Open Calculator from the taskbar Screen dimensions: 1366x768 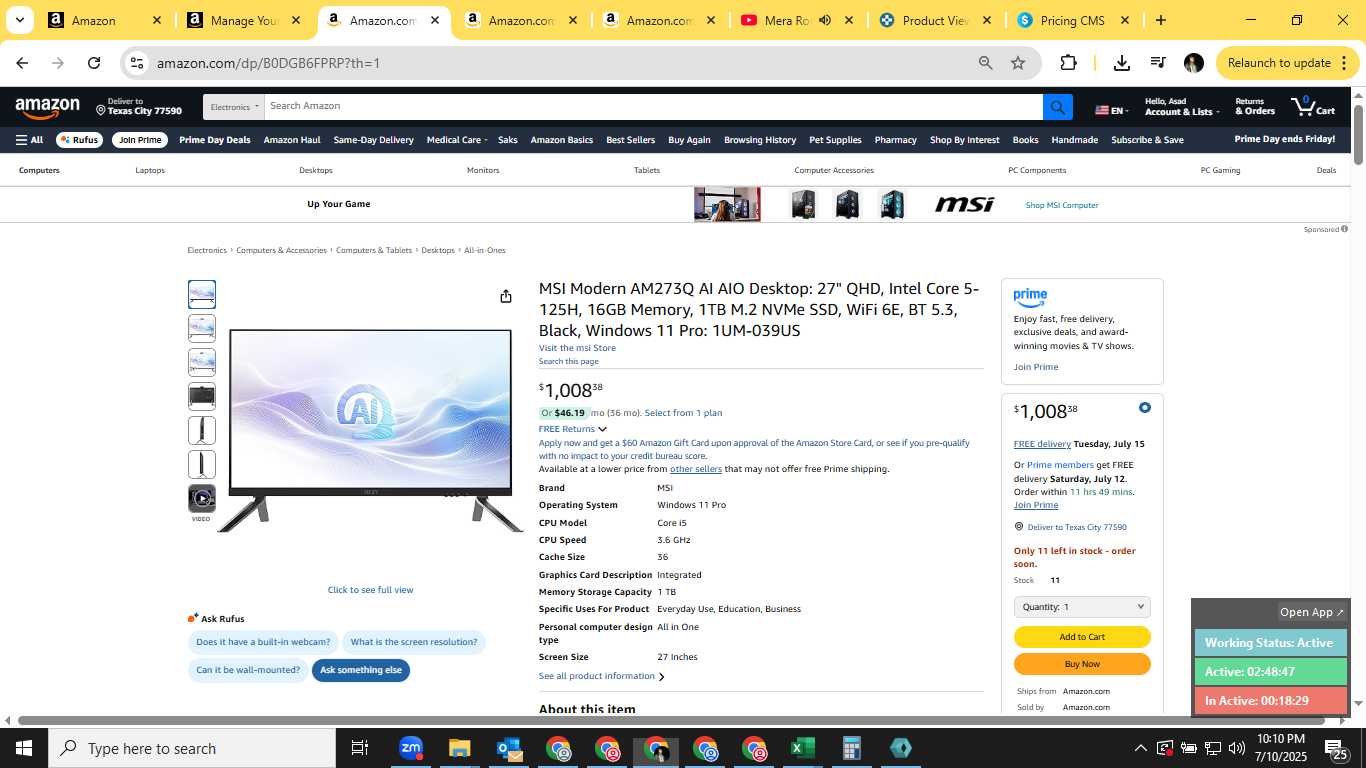pos(851,748)
